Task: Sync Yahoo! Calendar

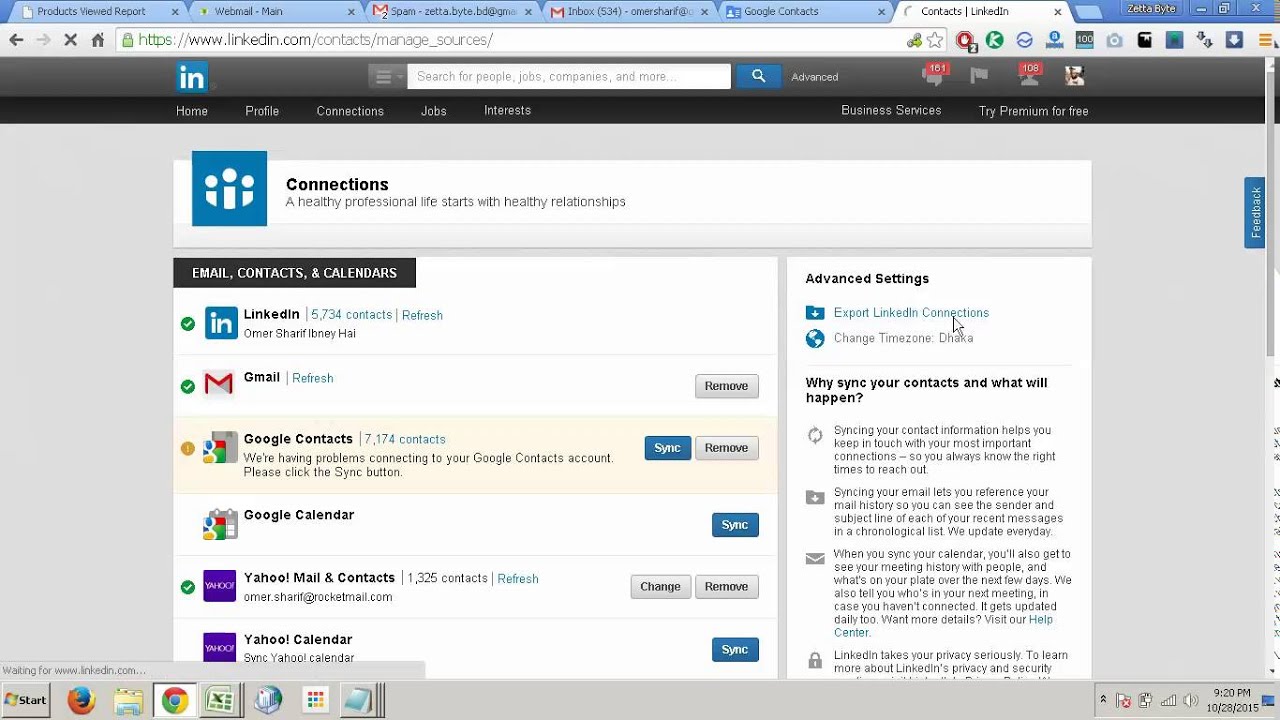Action: (735, 650)
